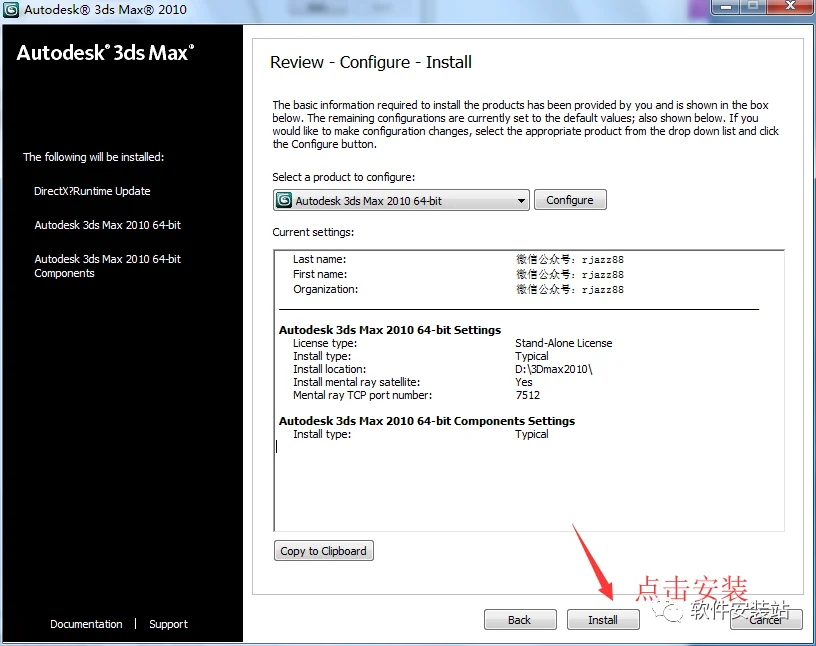Open the Documentation link
Image resolution: width=816 pixels, height=646 pixels.
[86, 624]
